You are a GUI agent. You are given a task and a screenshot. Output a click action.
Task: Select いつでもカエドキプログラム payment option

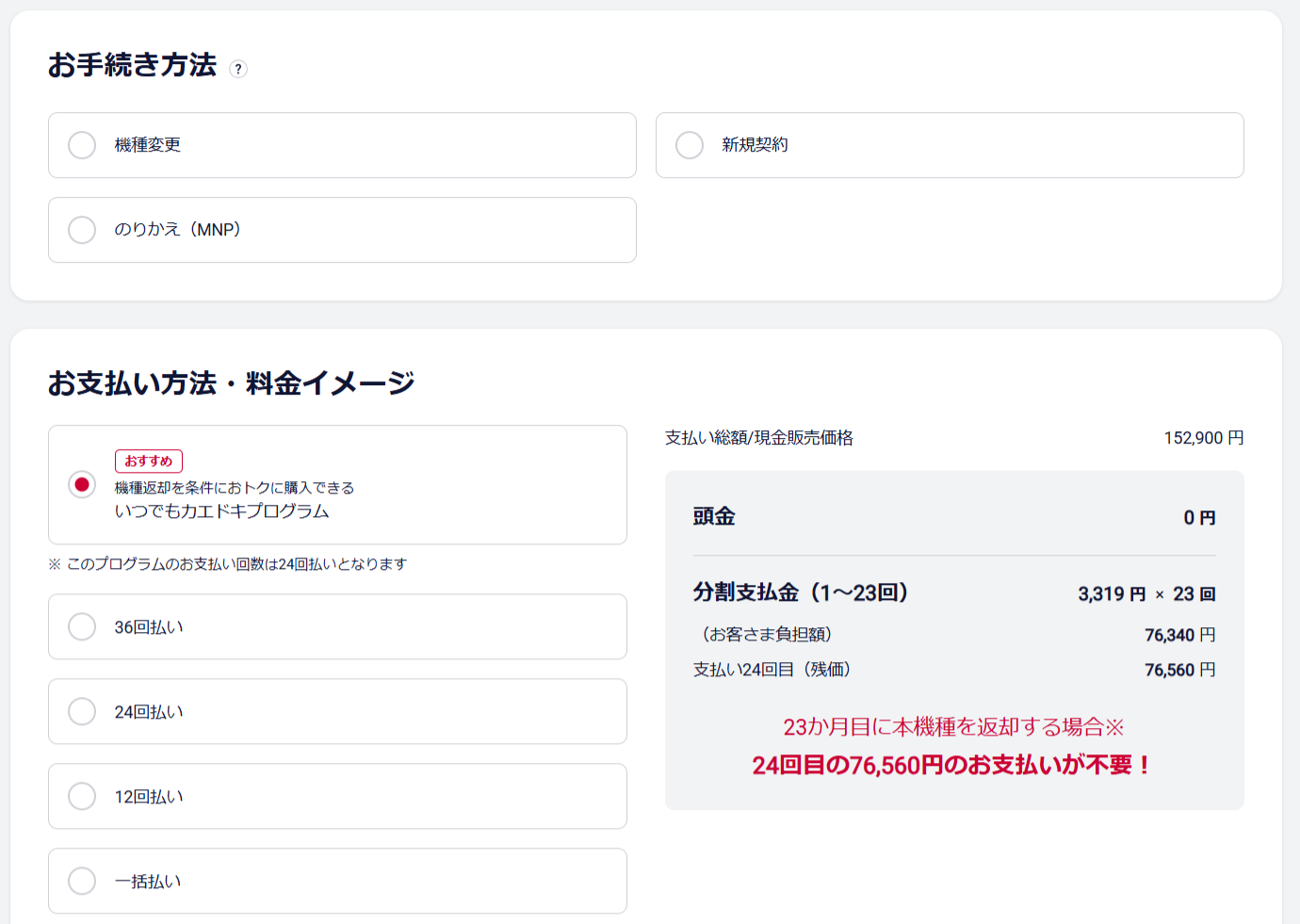click(82, 484)
